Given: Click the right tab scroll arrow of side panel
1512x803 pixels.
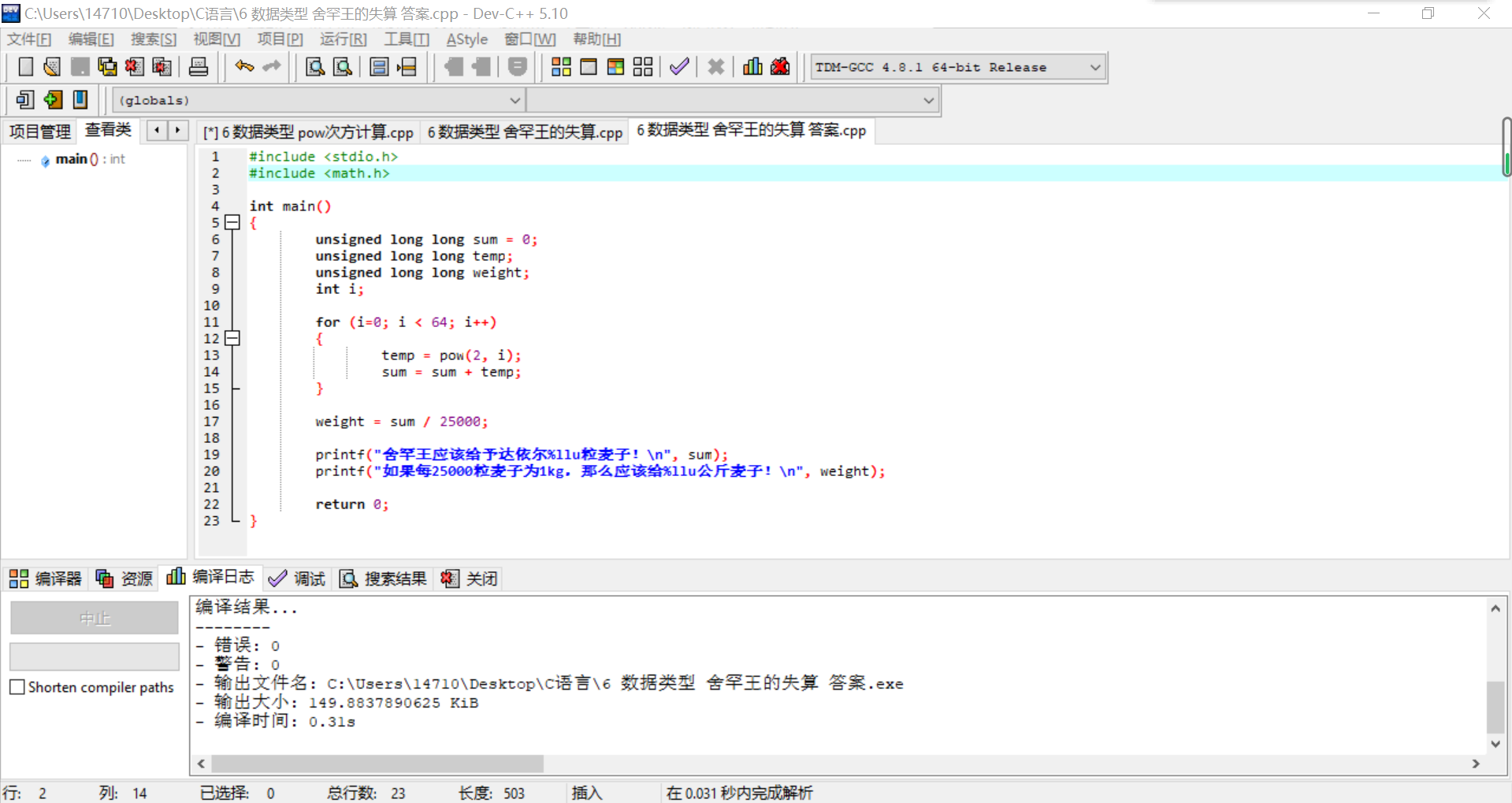Looking at the screenshot, I should click(x=178, y=130).
